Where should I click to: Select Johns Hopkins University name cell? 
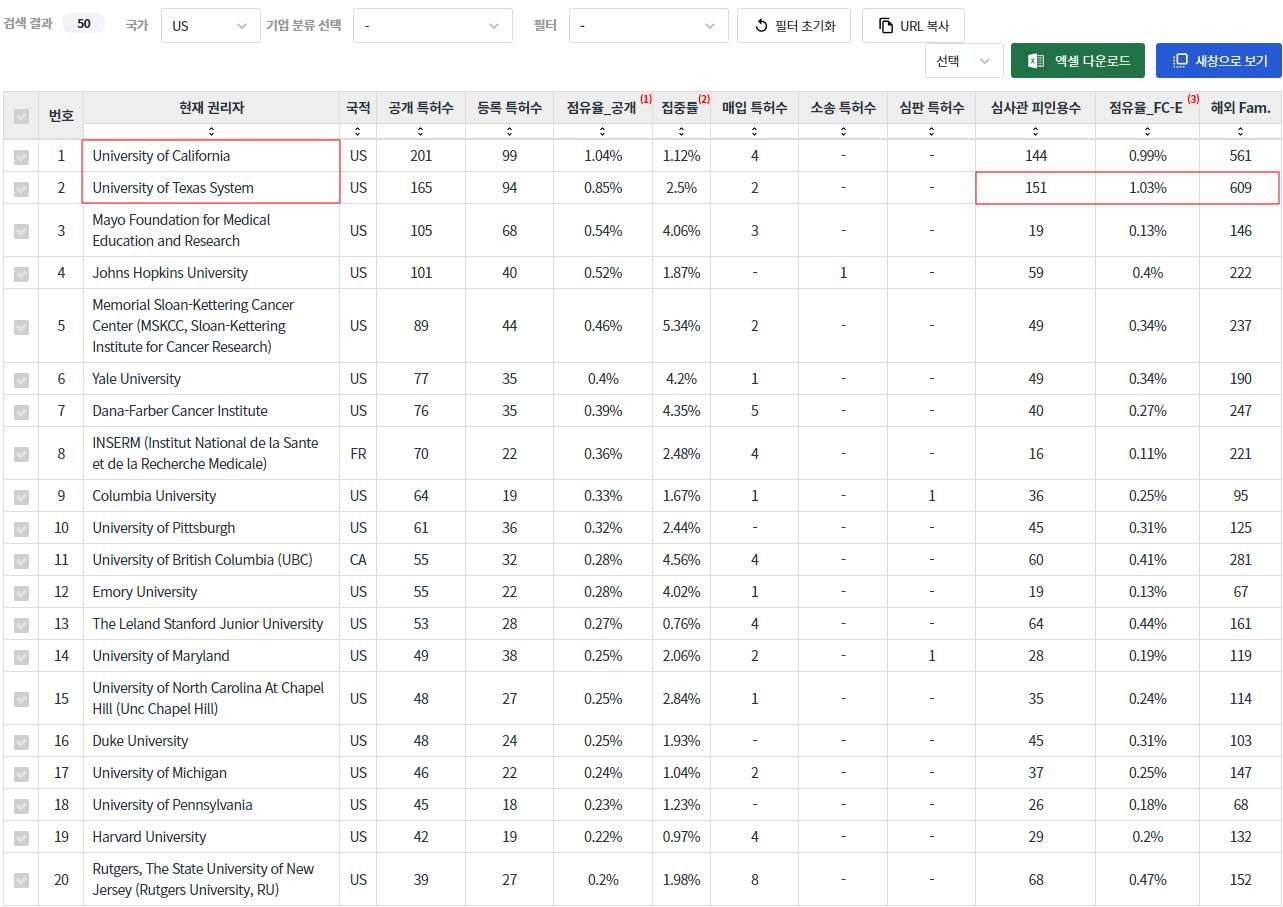(211, 273)
